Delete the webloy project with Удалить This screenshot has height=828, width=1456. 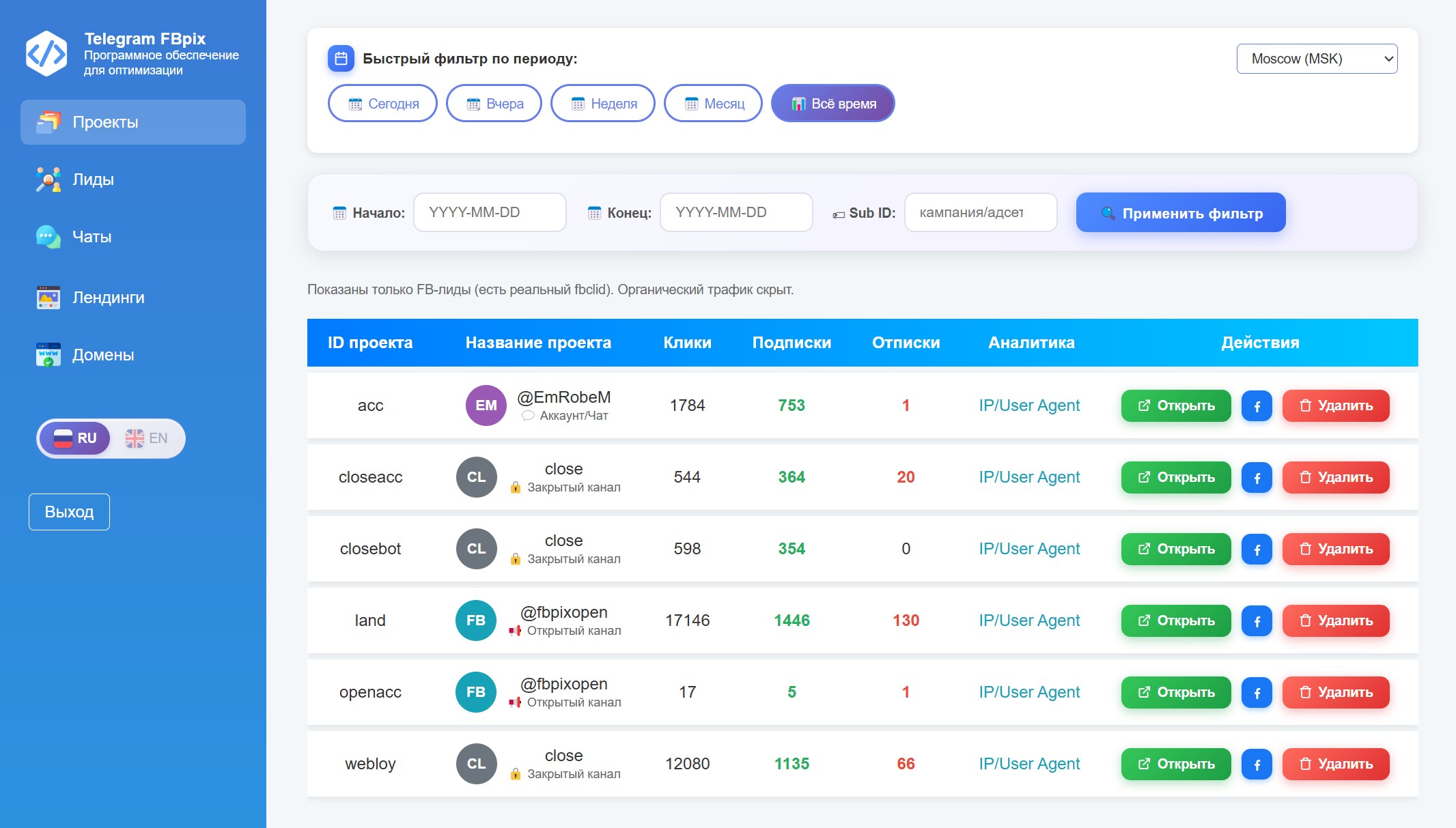pyautogui.click(x=1336, y=765)
